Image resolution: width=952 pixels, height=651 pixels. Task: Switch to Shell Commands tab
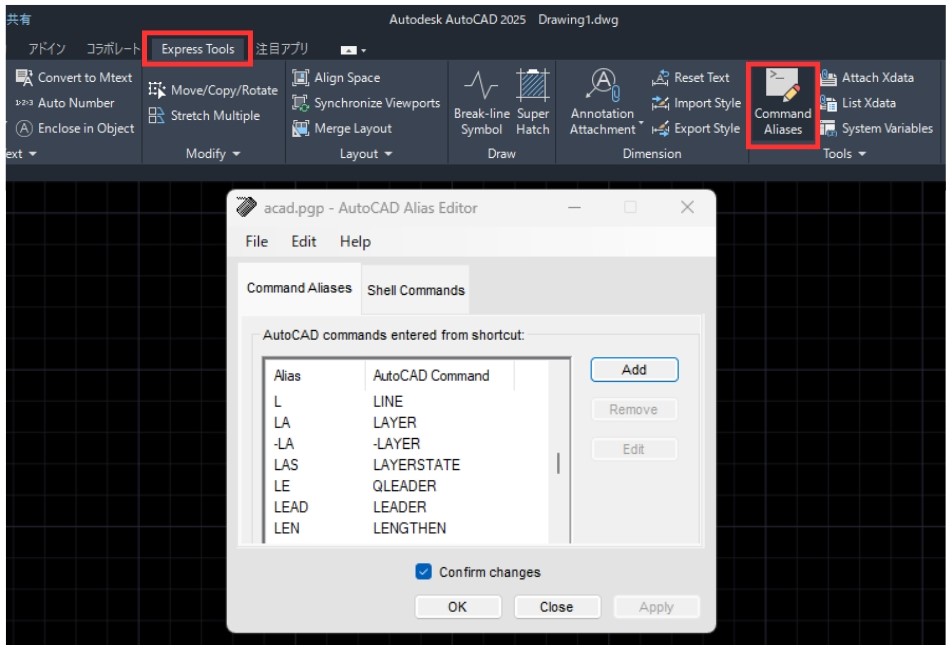tap(415, 290)
